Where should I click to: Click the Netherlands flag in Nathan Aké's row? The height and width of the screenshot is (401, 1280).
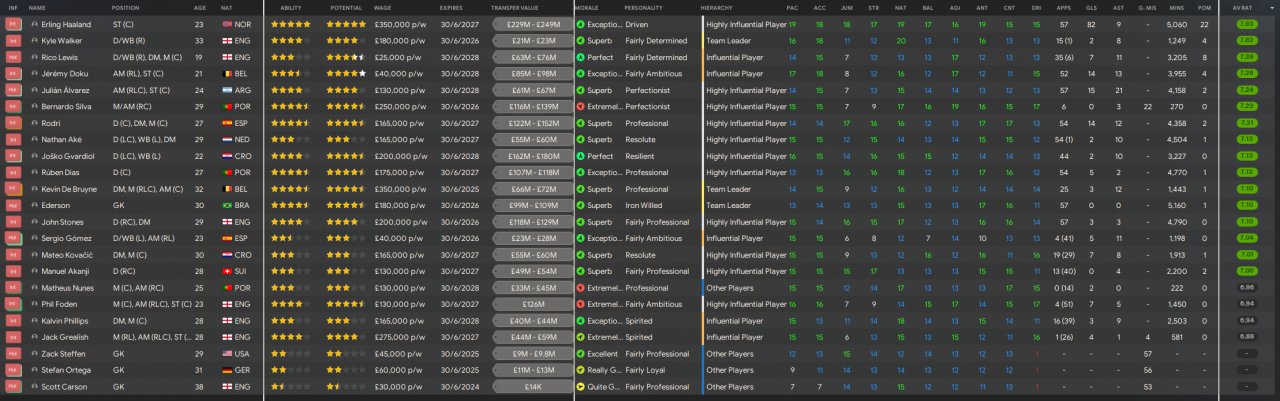(x=226, y=139)
